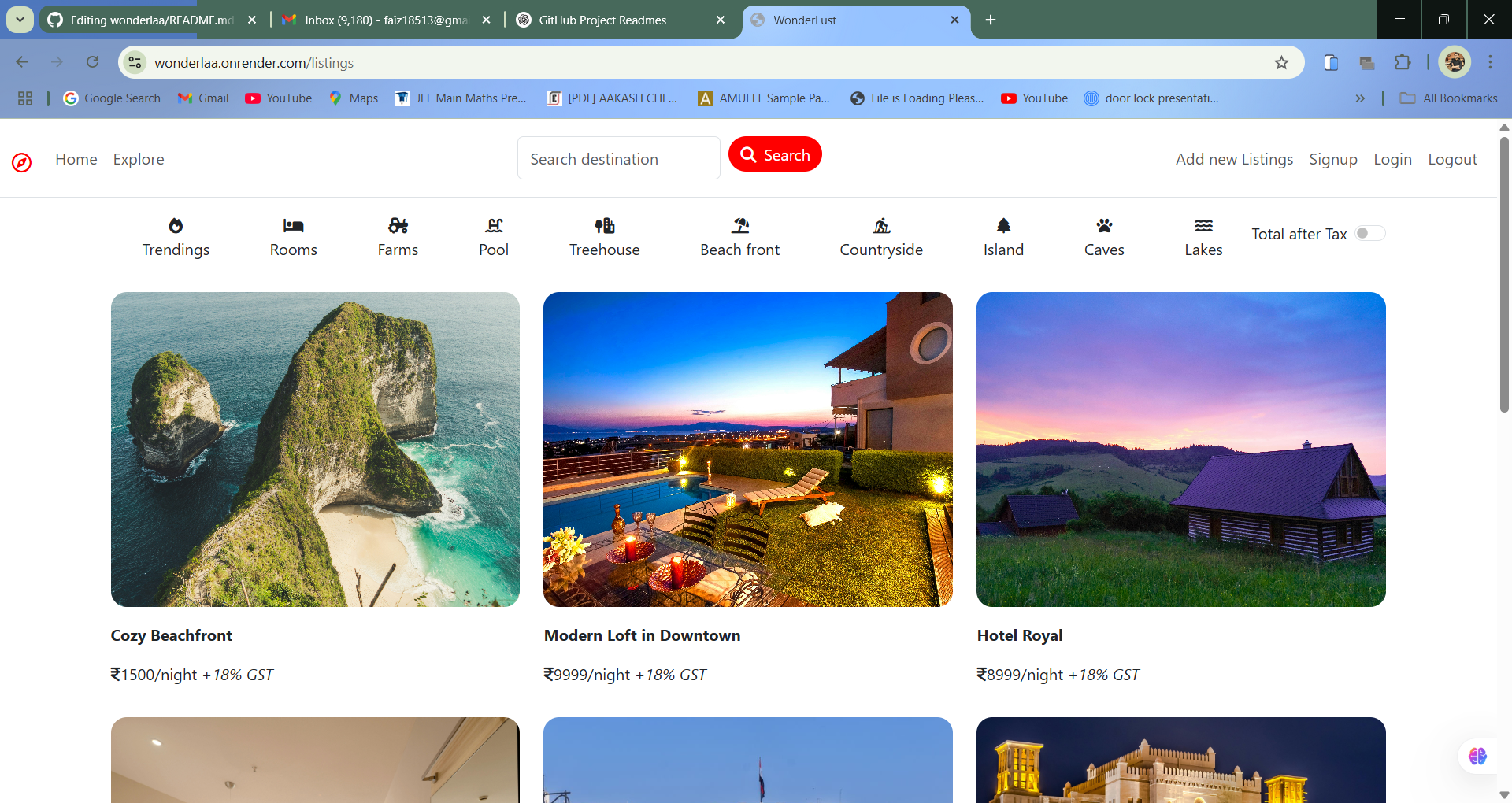
Task: Open the Chrome profile avatar
Action: [1455, 62]
